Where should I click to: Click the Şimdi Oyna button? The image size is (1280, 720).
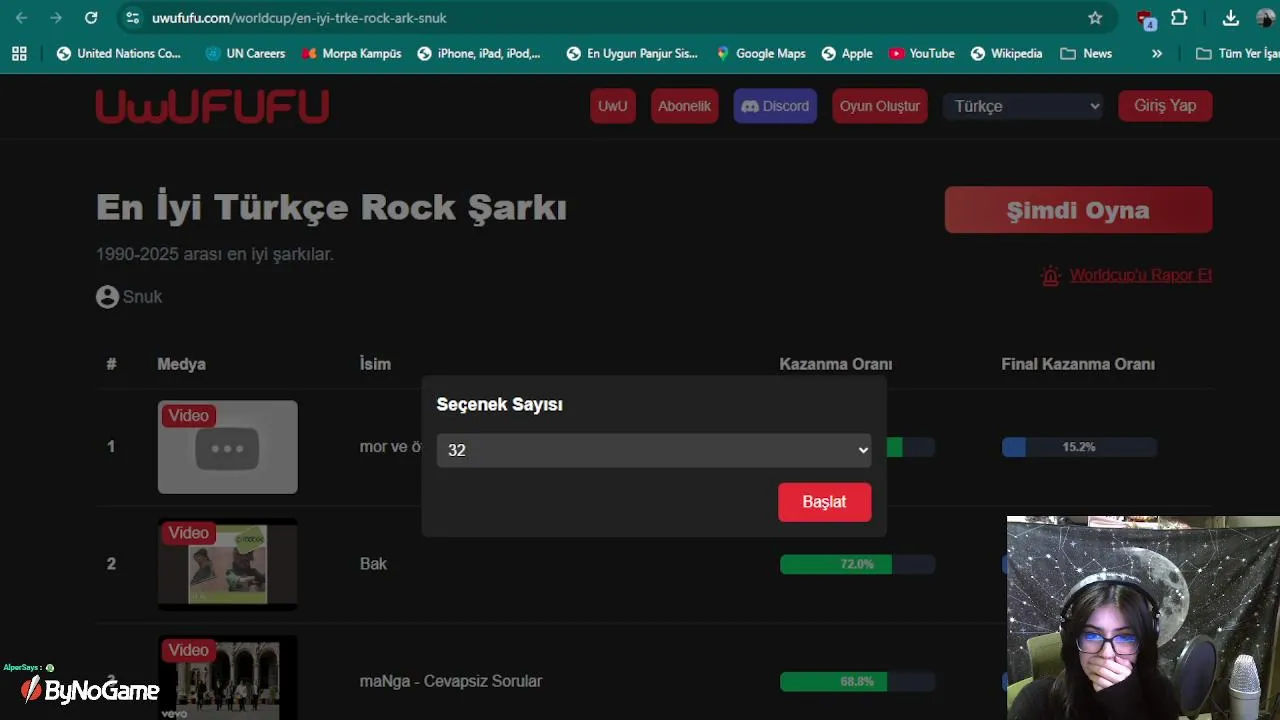1078,210
